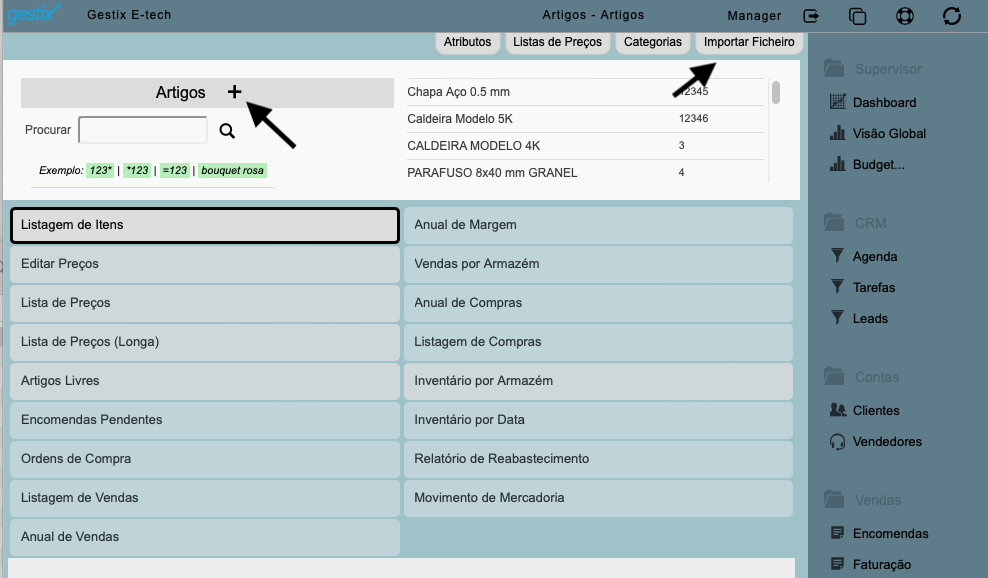Open the duplicate windows icon in header
The width and height of the screenshot is (988, 578).
pos(858,15)
